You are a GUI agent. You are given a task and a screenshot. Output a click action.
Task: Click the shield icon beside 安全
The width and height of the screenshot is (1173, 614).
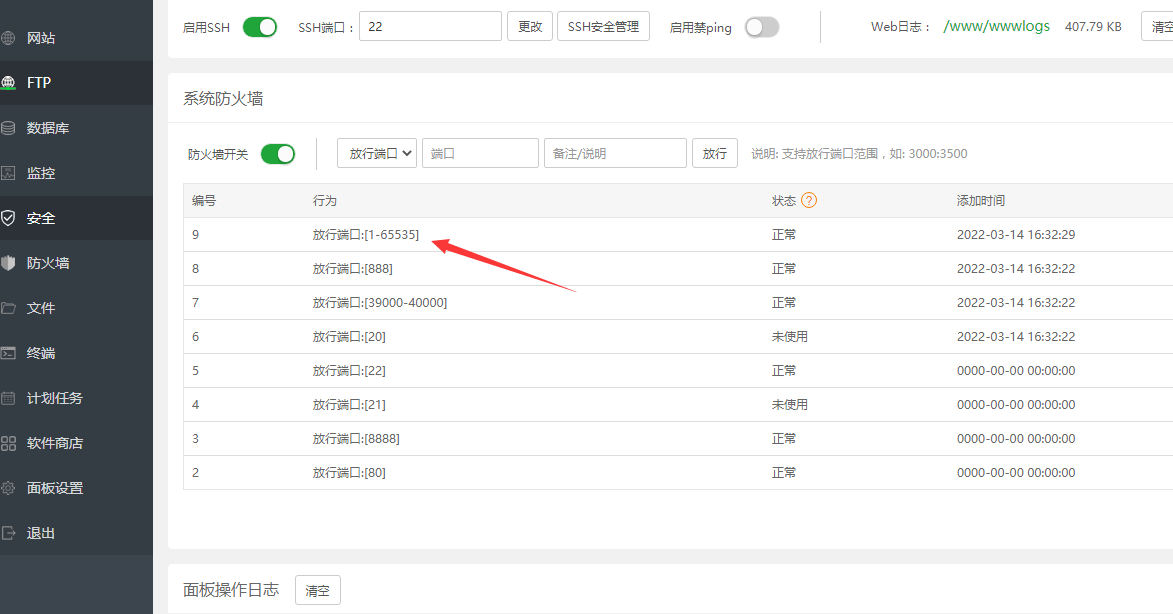click(x=8, y=218)
